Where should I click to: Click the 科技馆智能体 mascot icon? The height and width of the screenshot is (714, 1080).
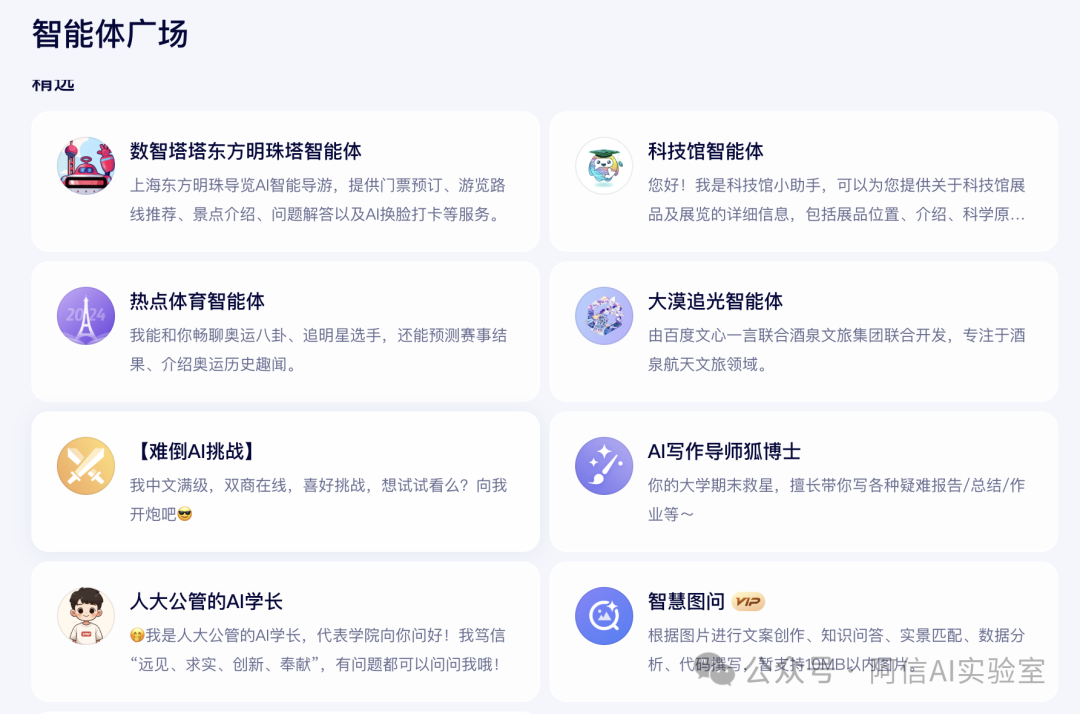[x=604, y=166]
